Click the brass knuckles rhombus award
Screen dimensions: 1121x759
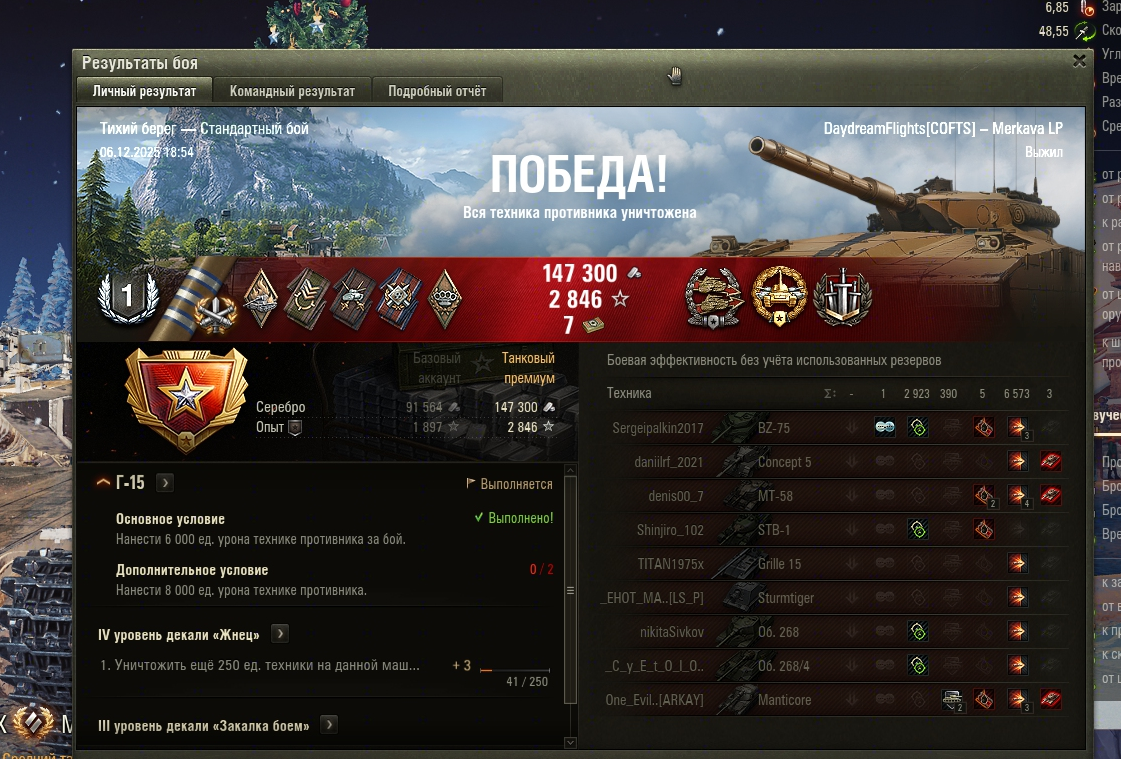pos(445,299)
